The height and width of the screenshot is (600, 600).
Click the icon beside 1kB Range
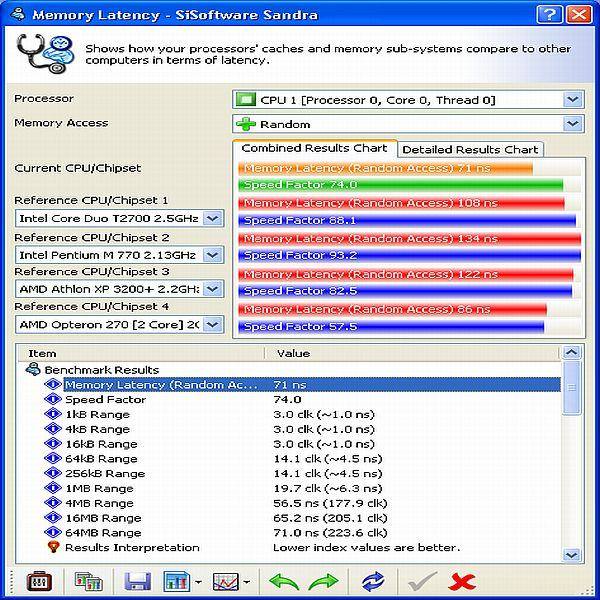pos(53,414)
